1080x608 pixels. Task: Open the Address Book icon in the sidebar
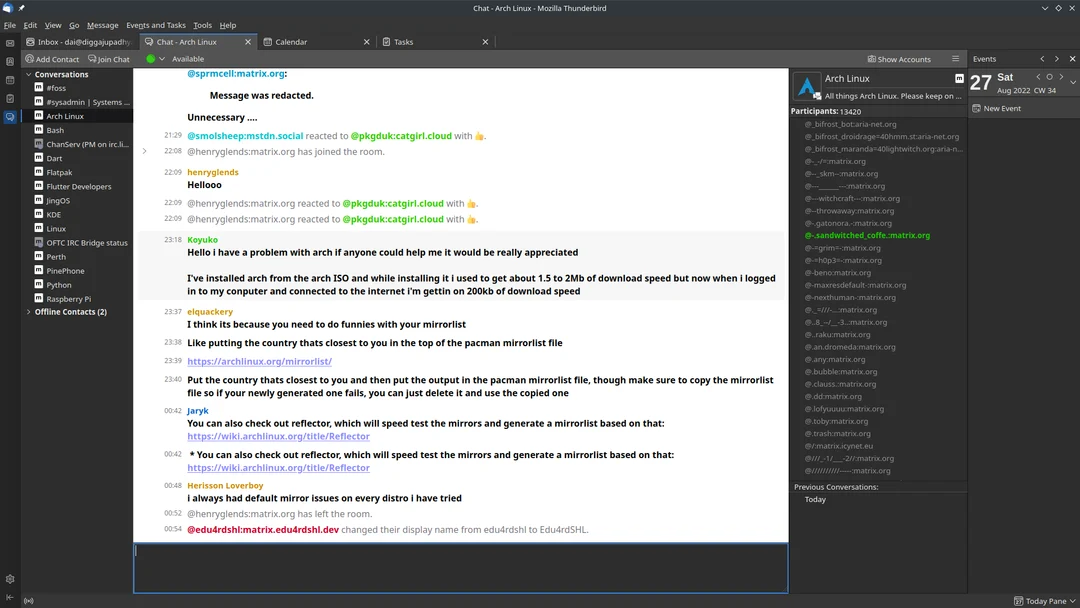pos(9,61)
